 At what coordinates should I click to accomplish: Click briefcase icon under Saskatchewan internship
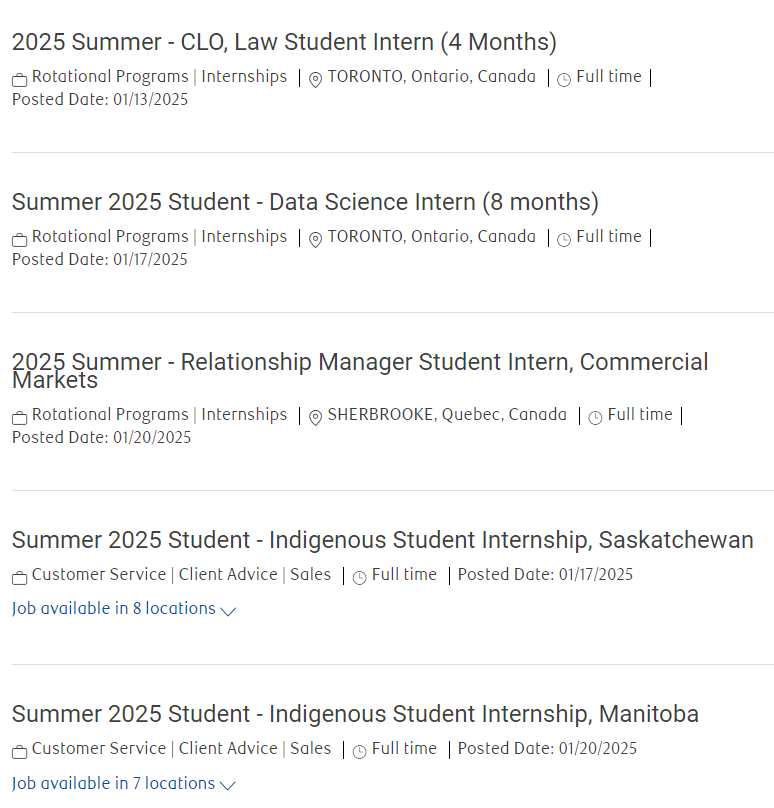[x=20, y=578]
